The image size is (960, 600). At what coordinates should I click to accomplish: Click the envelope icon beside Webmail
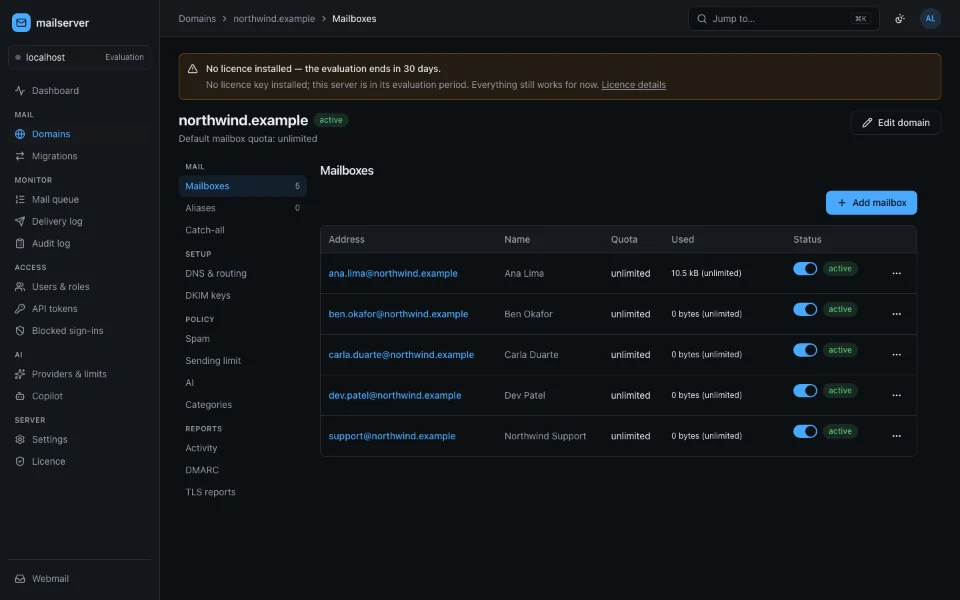point(20,579)
